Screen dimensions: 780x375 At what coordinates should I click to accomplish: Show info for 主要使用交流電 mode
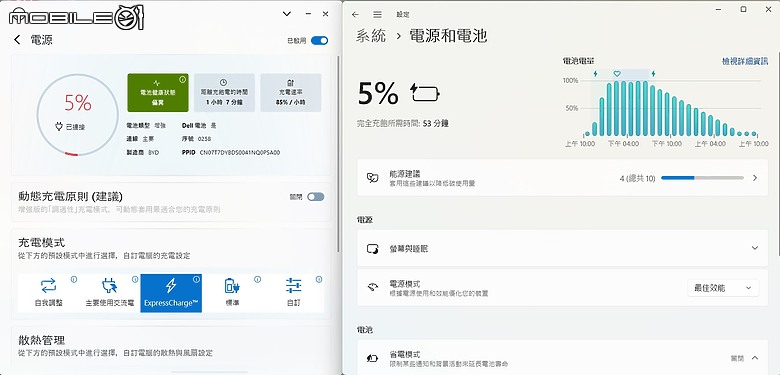135,280
